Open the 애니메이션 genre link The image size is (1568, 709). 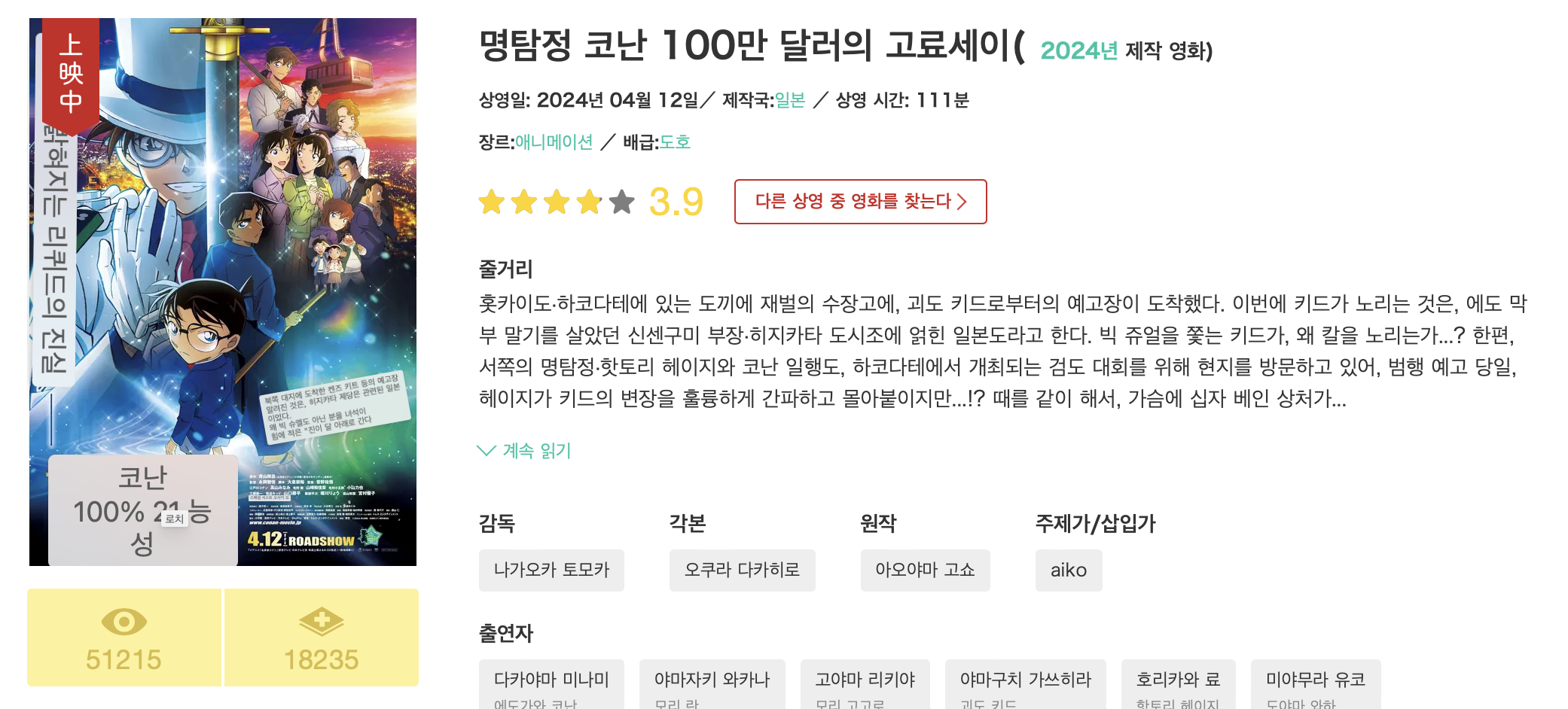pos(554,141)
